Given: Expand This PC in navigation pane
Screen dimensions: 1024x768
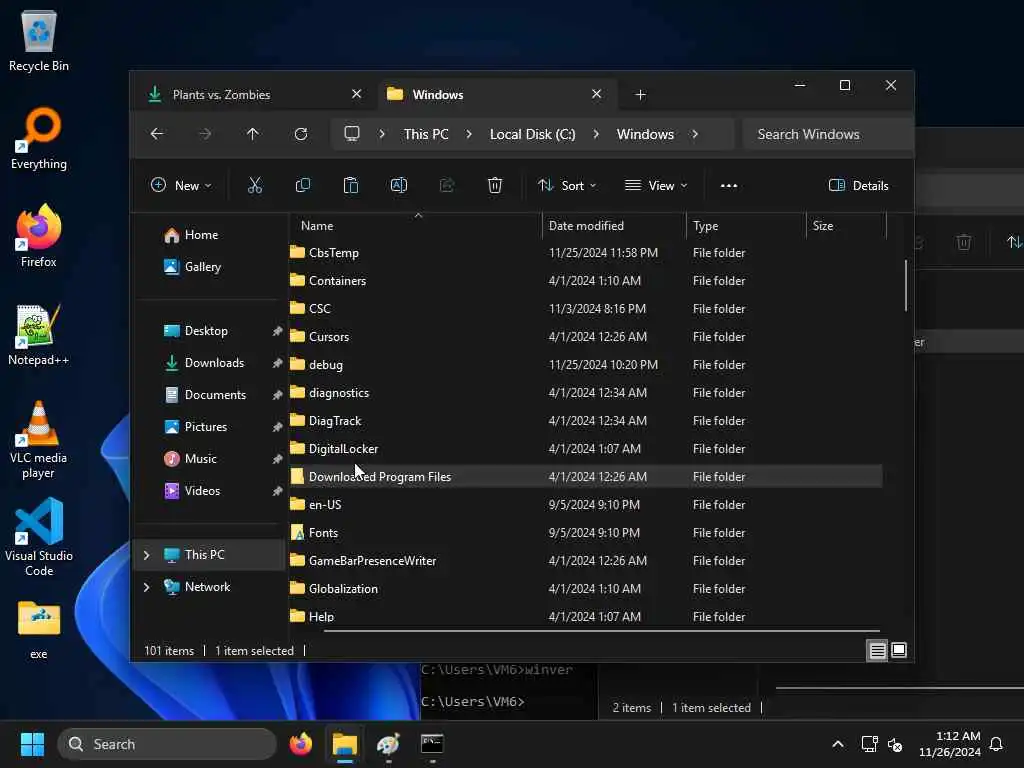Looking at the screenshot, I should [146, 555].
